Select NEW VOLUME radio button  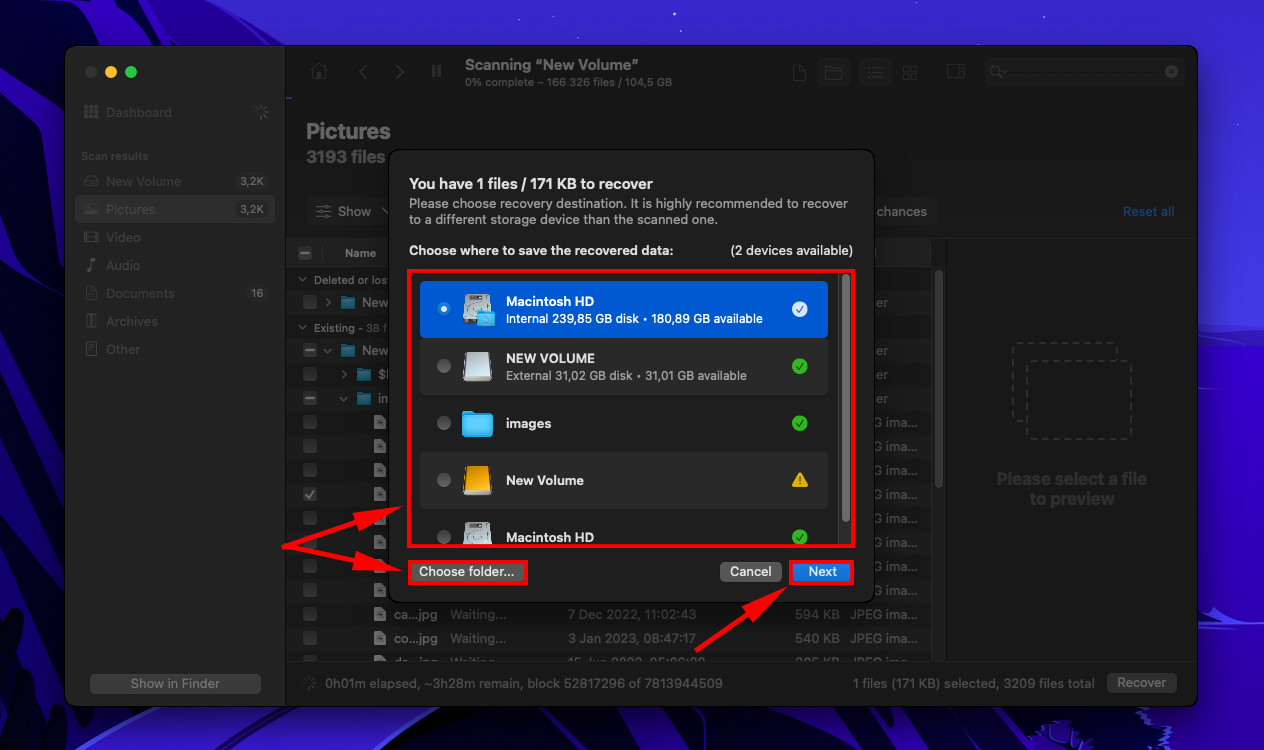click(x=444, y=367)
